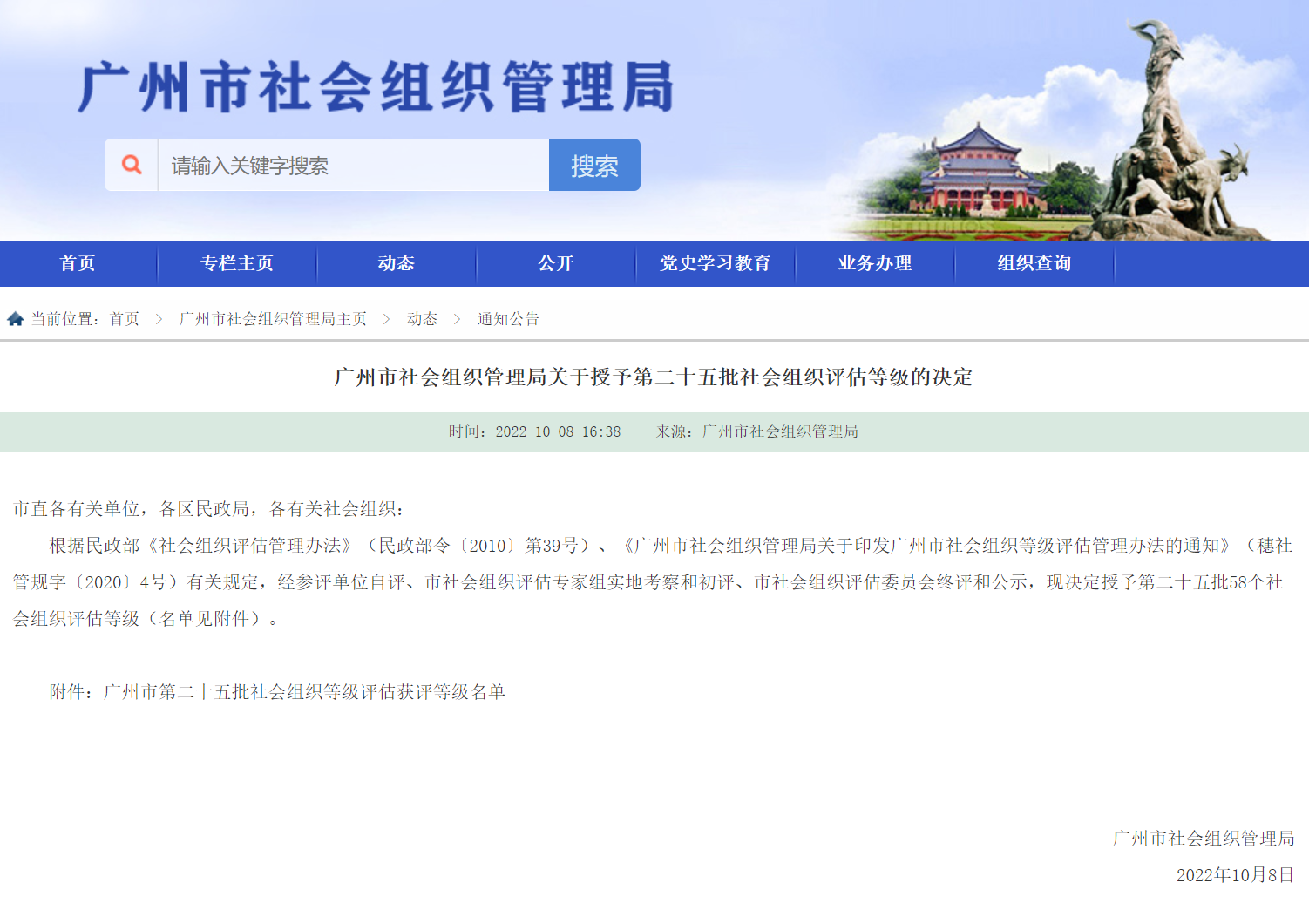Select 业务办理 in the navigation bar

click(x=875, y=263)
